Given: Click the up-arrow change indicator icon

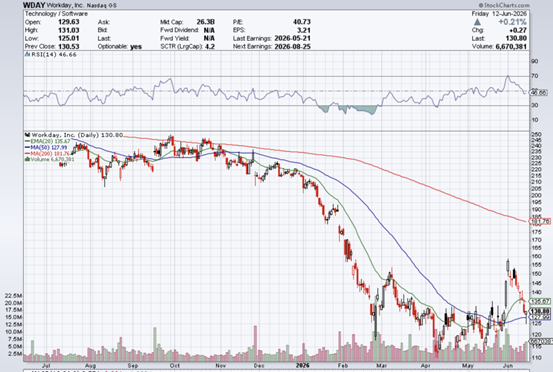Looking at the screenshot, I should (477, 22).
